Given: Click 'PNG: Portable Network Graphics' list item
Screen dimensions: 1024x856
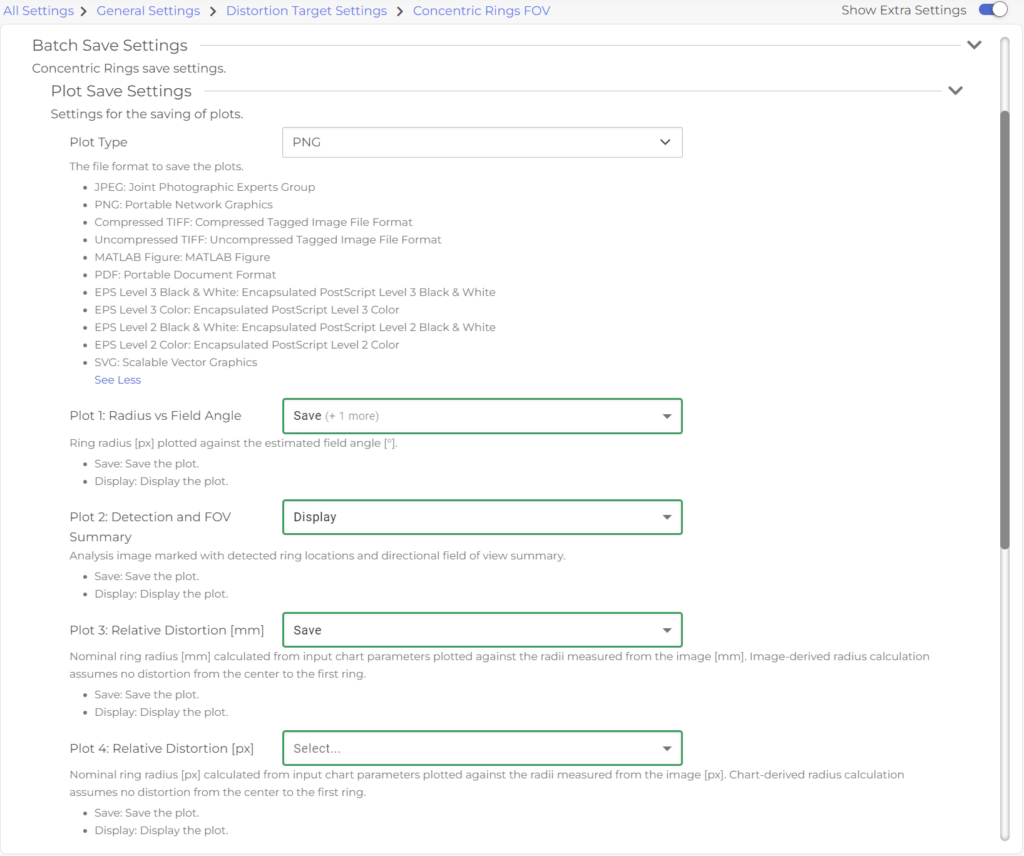Looking at the screenshot, I should [x=184, y=204].
